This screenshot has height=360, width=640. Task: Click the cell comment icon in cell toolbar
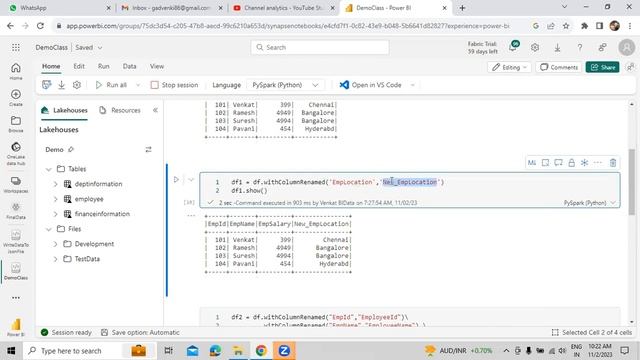pyautogui.click(x=558, y=162)
